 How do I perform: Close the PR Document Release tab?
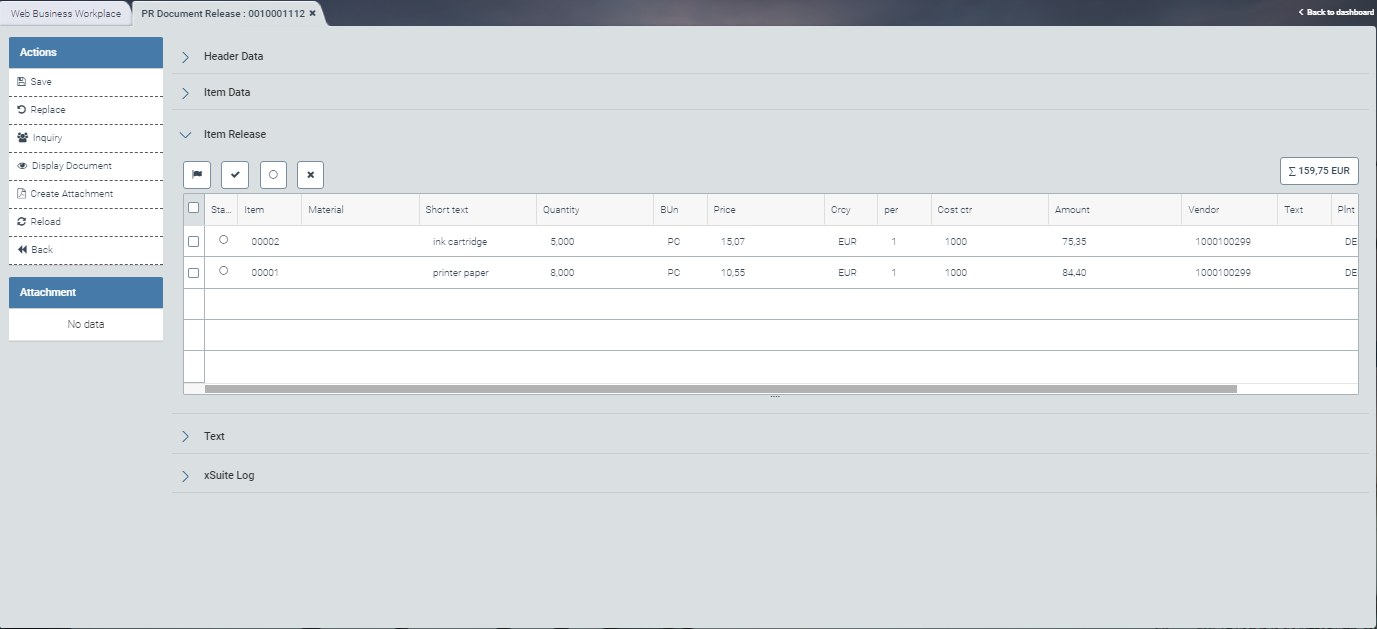point(313,14)
